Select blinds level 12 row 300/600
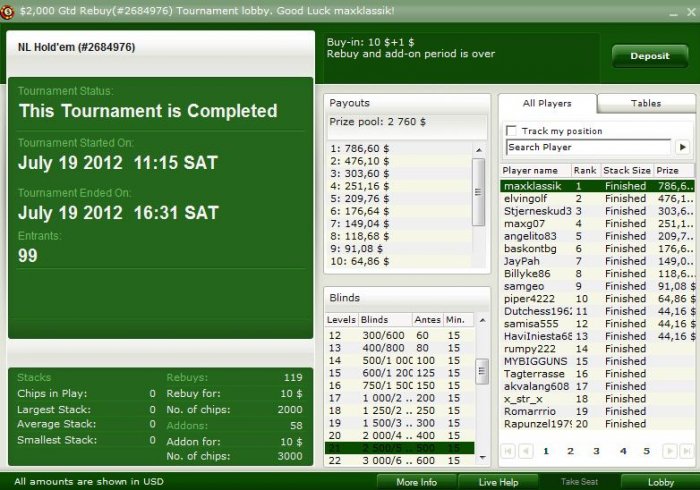This screenshot has width=700, height=490. point(400,336)
